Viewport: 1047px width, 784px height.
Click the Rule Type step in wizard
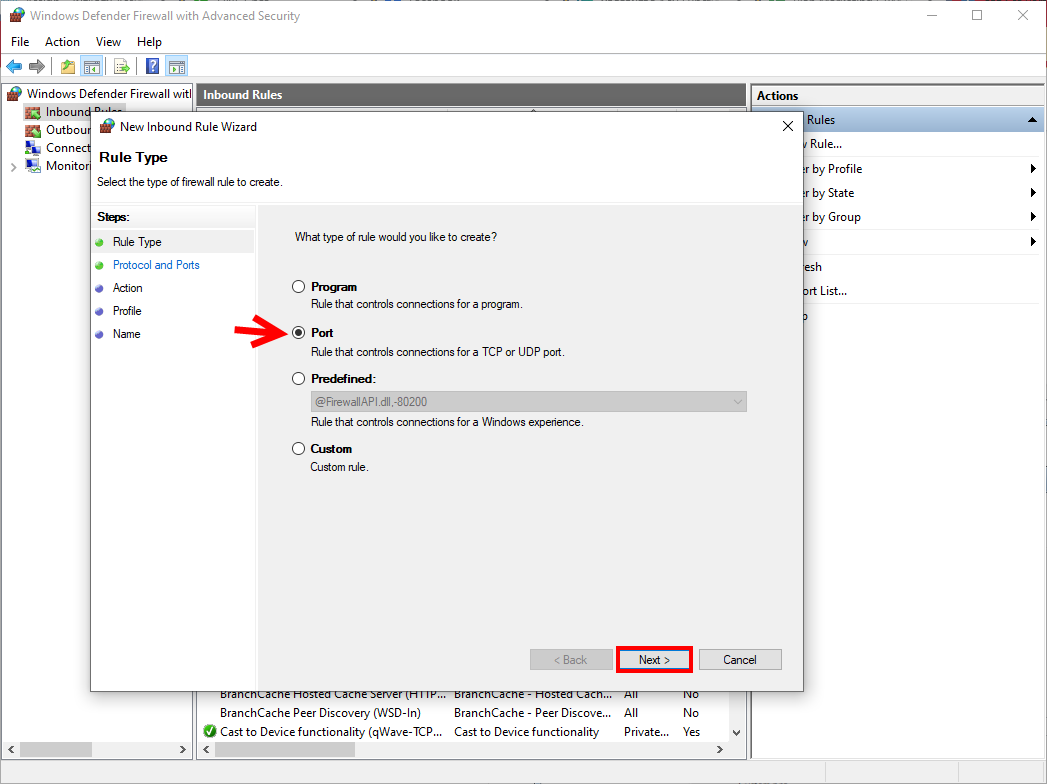[x=137, y=242]
